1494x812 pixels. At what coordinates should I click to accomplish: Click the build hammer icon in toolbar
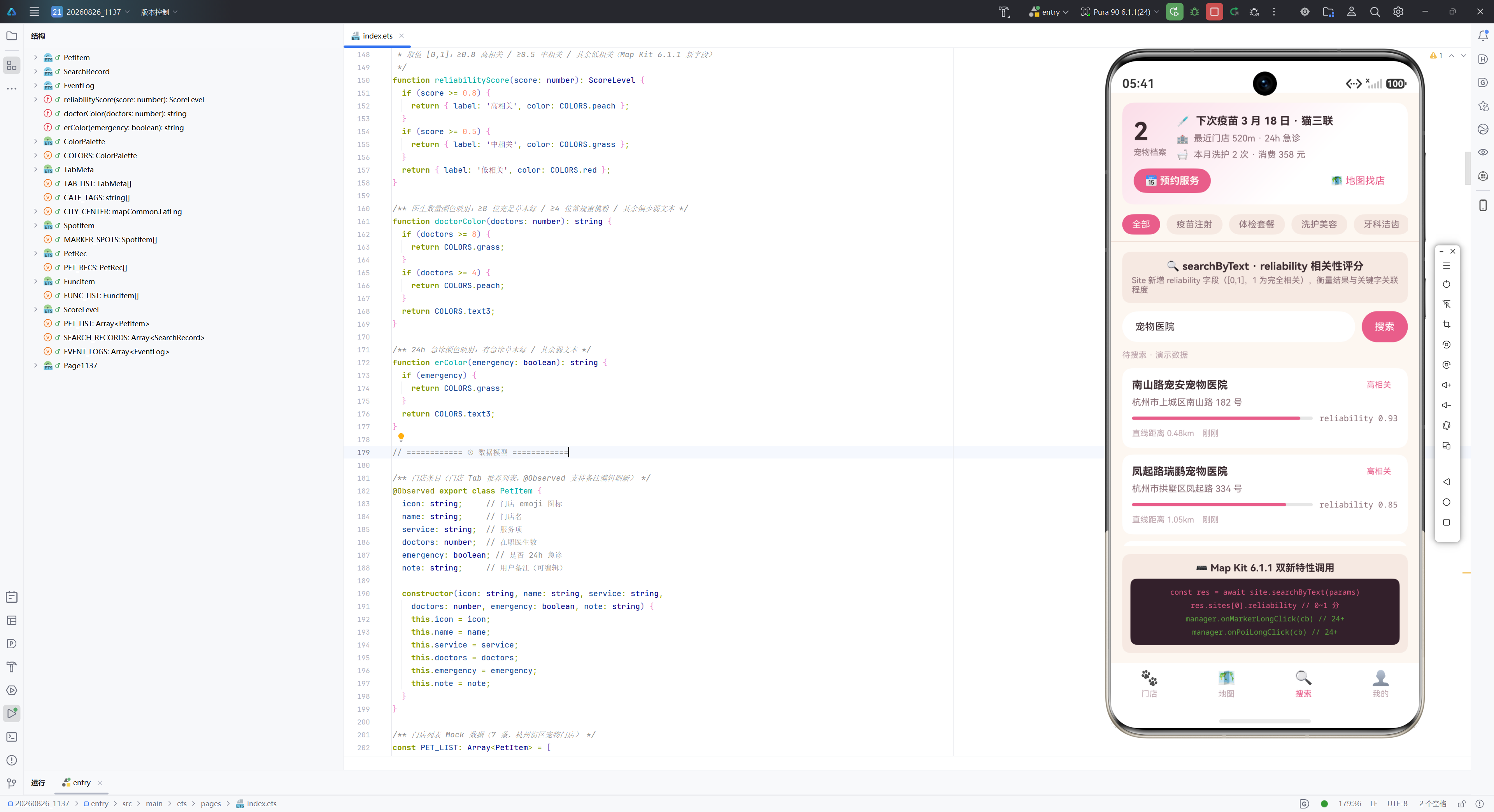[1004, 12]
